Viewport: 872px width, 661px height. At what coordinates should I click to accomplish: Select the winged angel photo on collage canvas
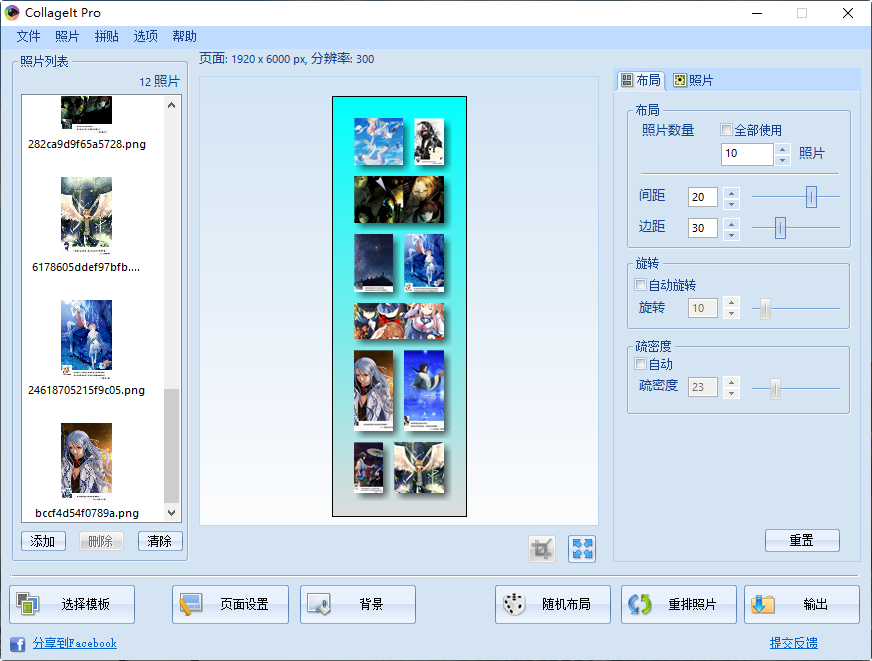pyautogui.click(x=419, y=468)
